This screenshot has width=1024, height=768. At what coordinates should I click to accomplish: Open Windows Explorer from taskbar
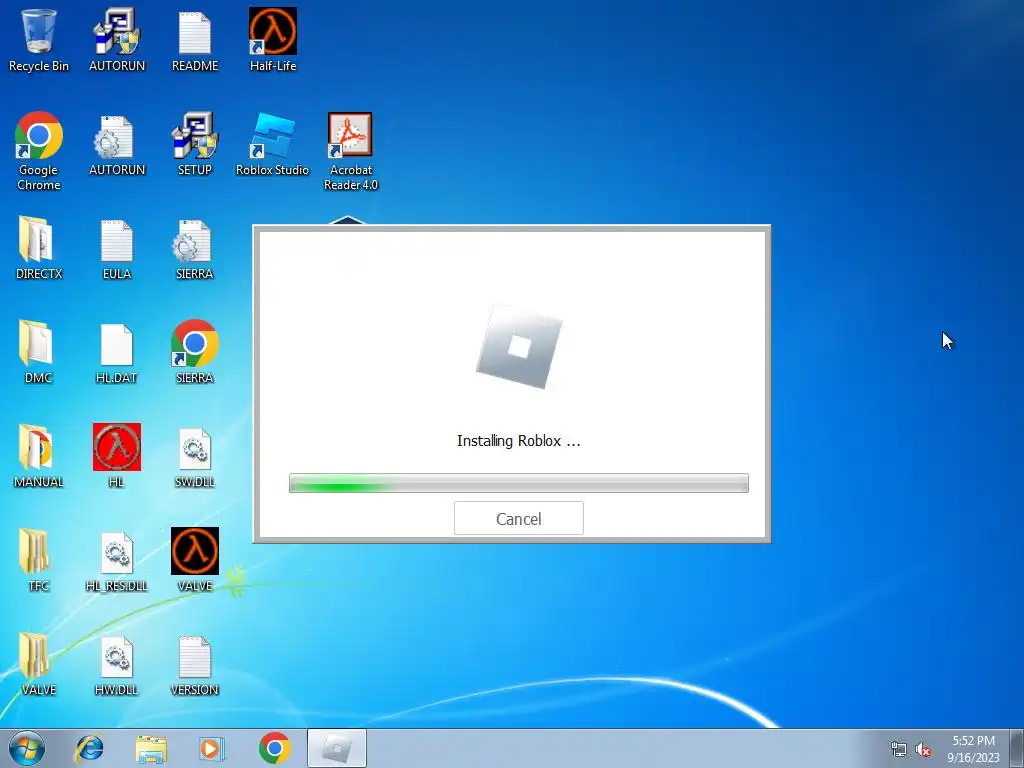(x=152, y=748)
